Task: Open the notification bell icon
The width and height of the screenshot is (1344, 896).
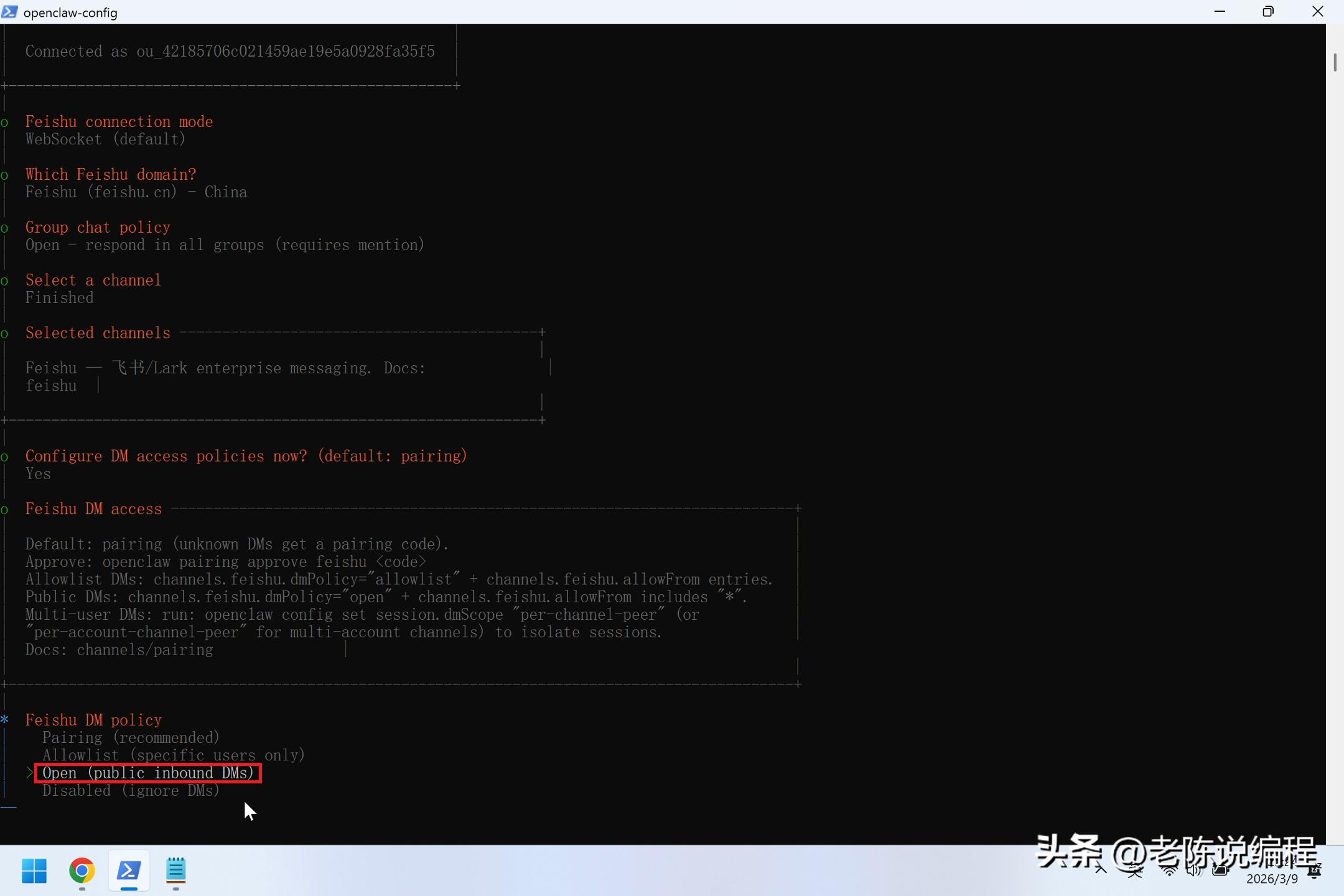Action: (x=1314, y=872)
